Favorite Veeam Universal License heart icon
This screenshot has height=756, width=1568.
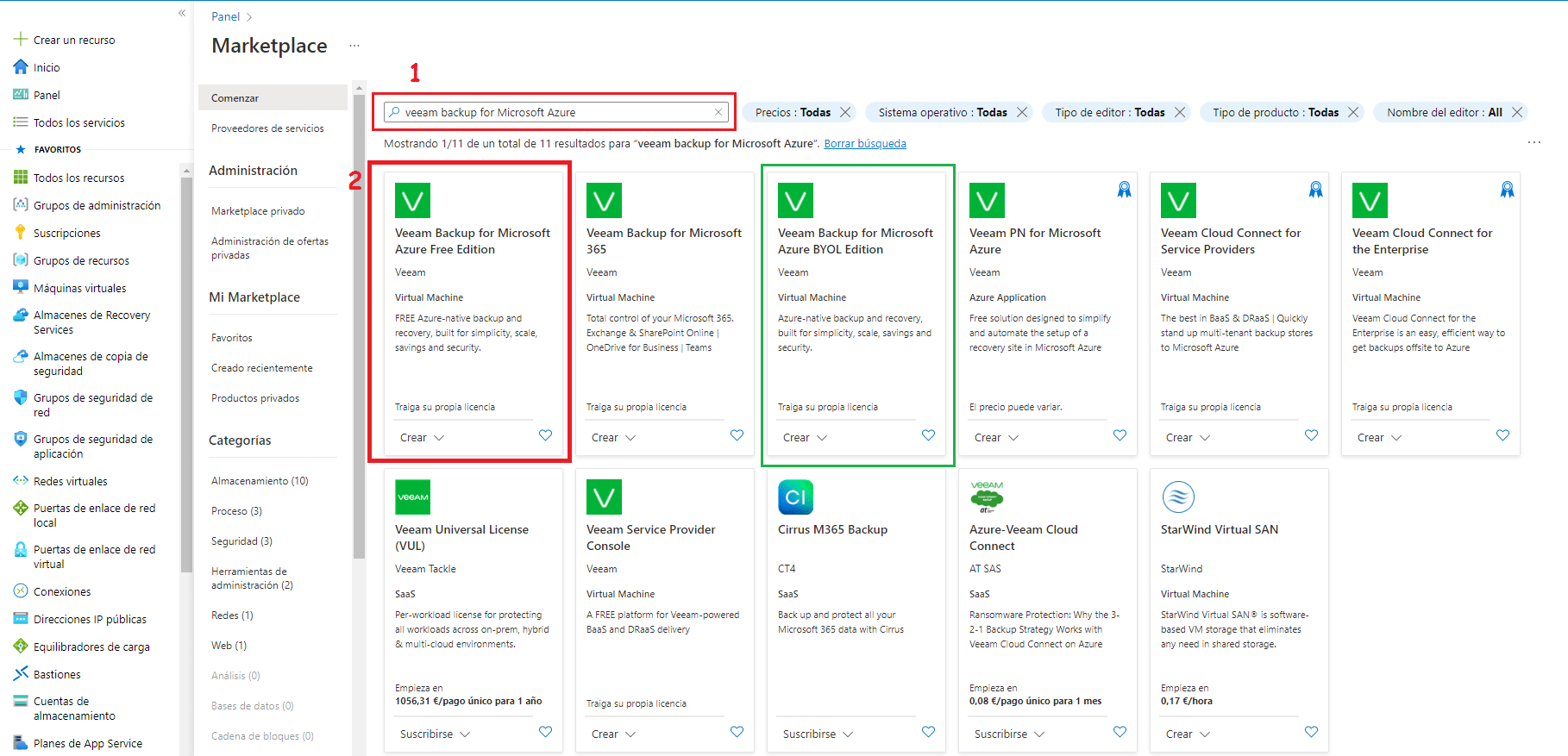[545, 732]
